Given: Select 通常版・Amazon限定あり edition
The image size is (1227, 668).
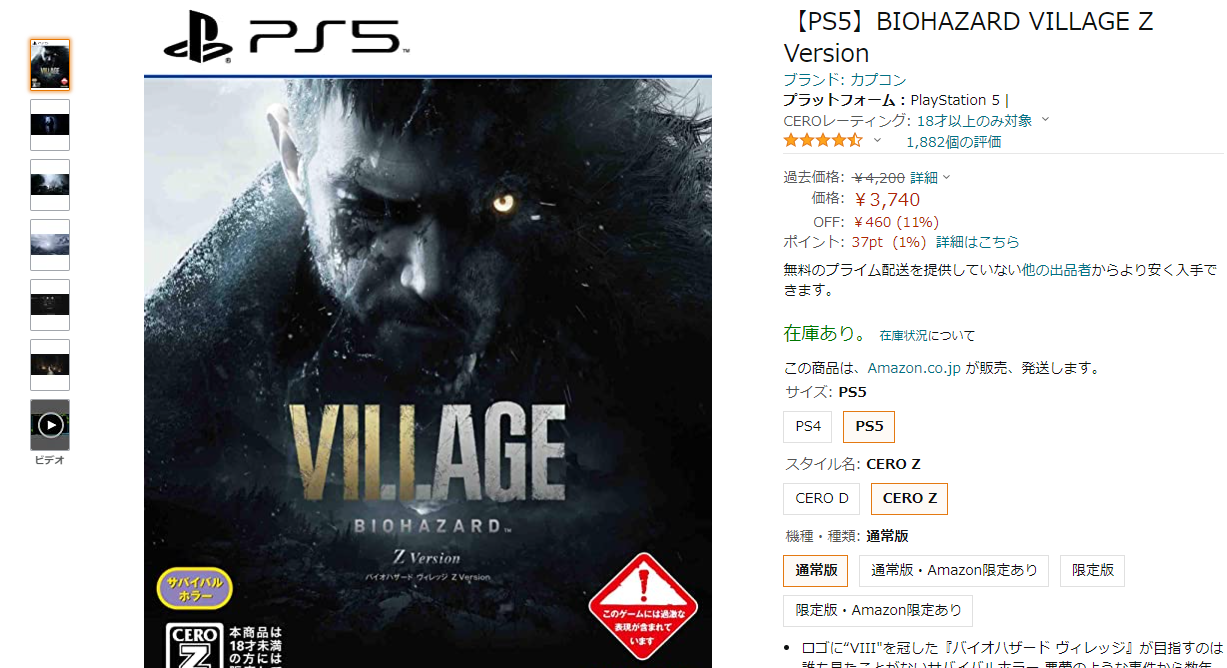Looking at the screenshot, I should click(954, 570).
